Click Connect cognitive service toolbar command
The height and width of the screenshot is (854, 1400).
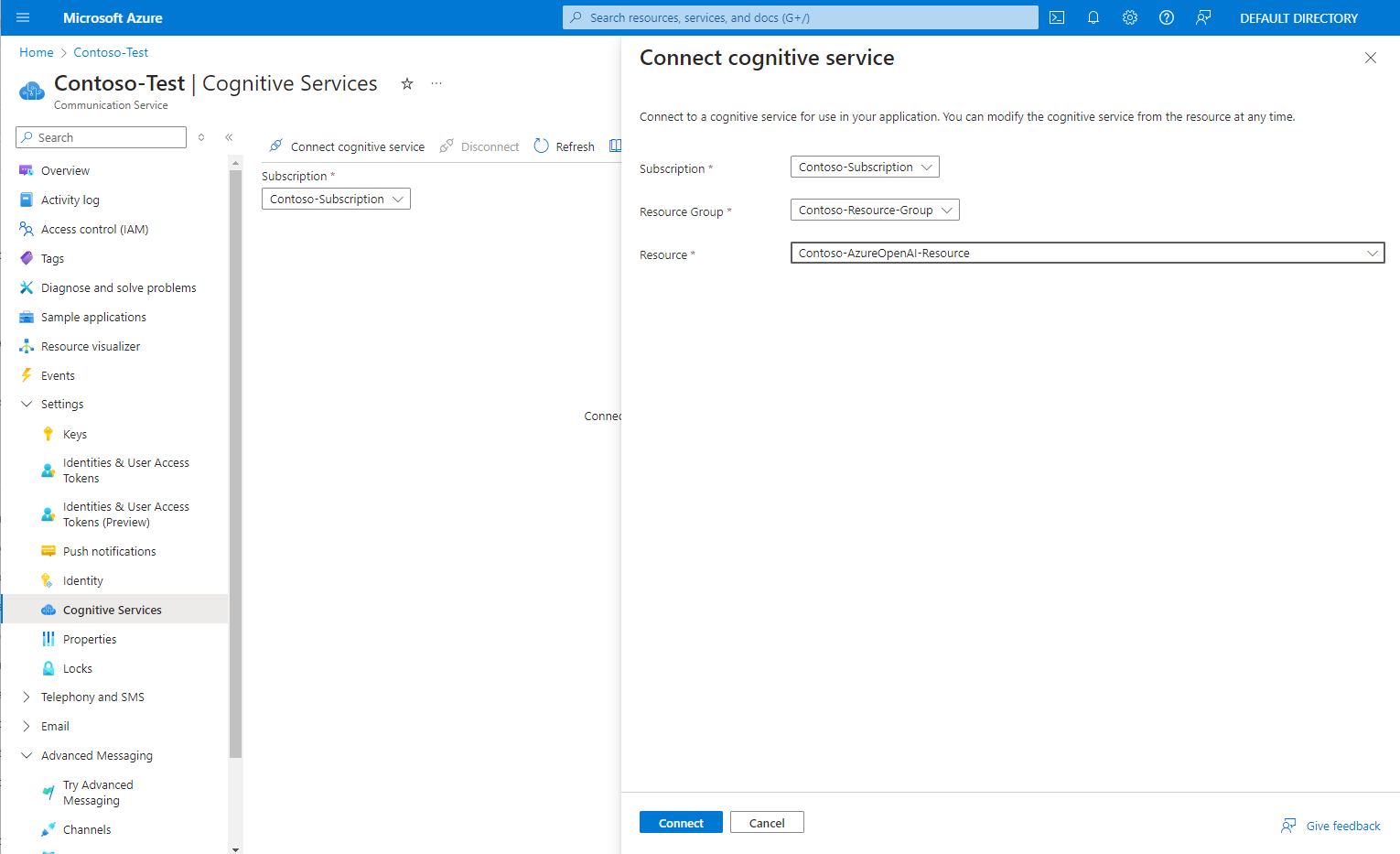pos(347,146)
